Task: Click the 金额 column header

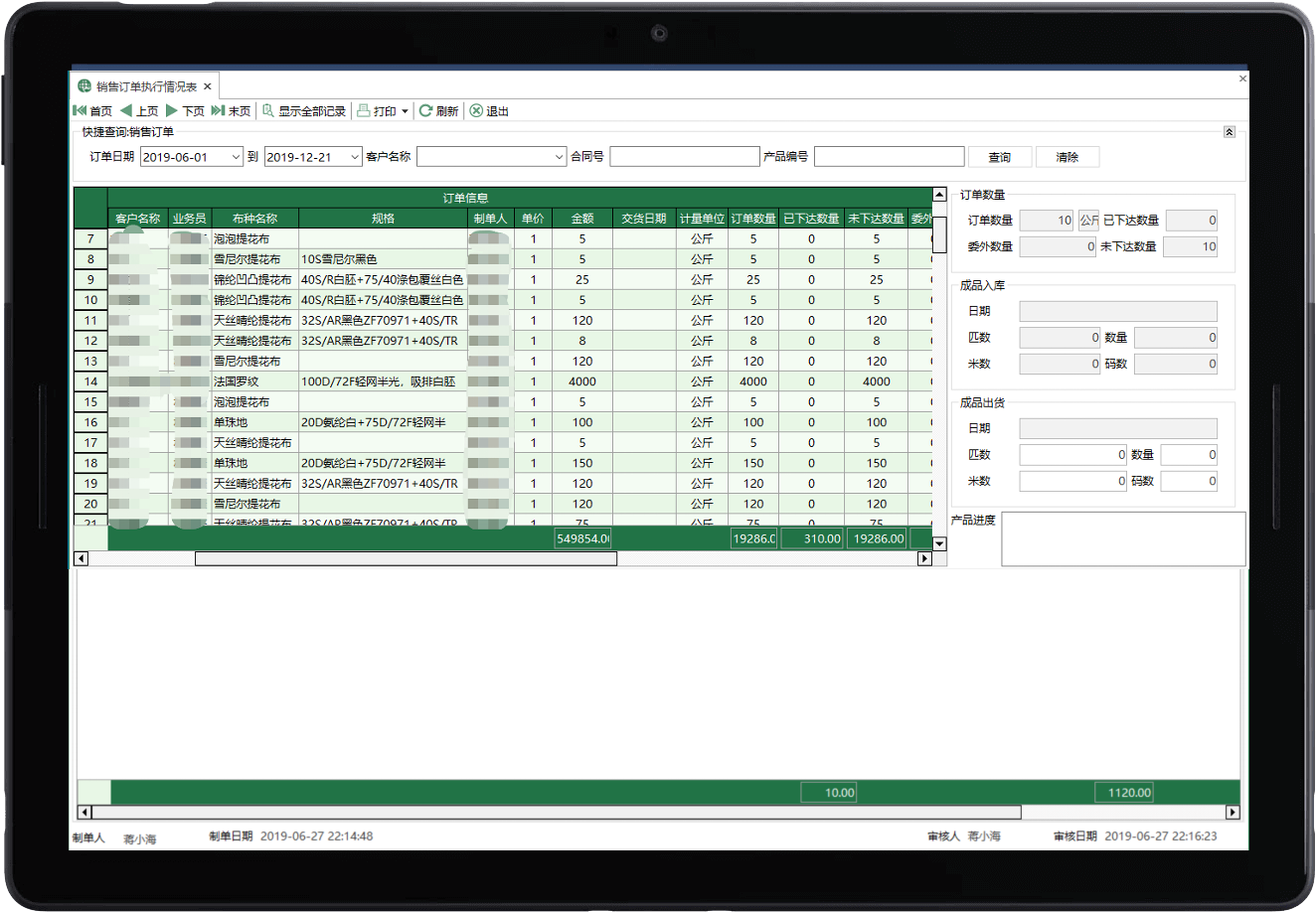Action: 582,218
